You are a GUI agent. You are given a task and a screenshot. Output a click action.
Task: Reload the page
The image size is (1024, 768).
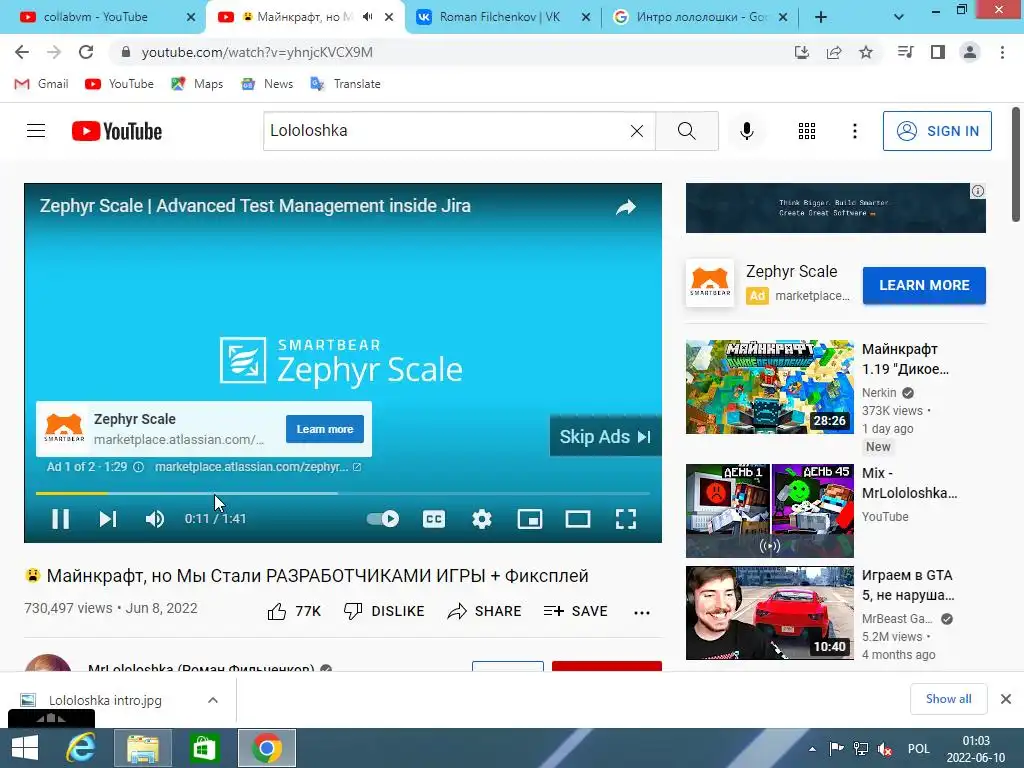click(x=86, y=52)
